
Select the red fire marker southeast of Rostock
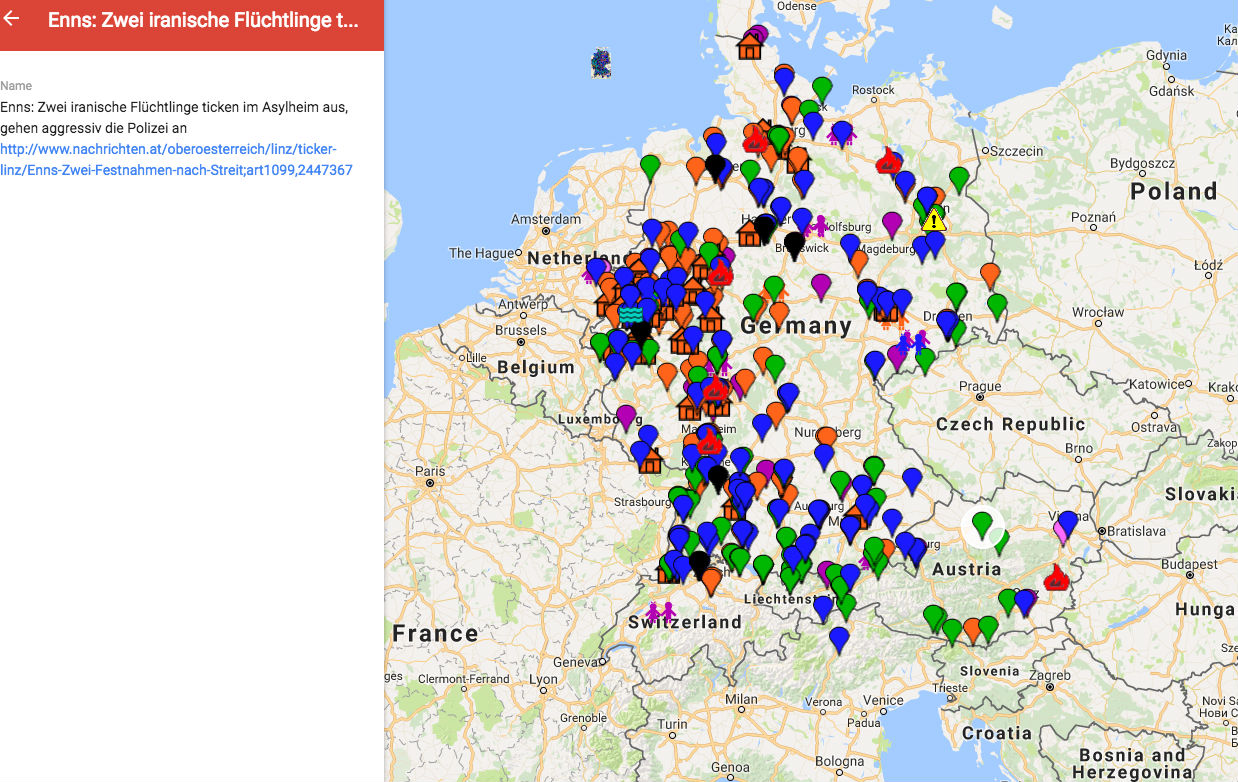click(887, 161)
